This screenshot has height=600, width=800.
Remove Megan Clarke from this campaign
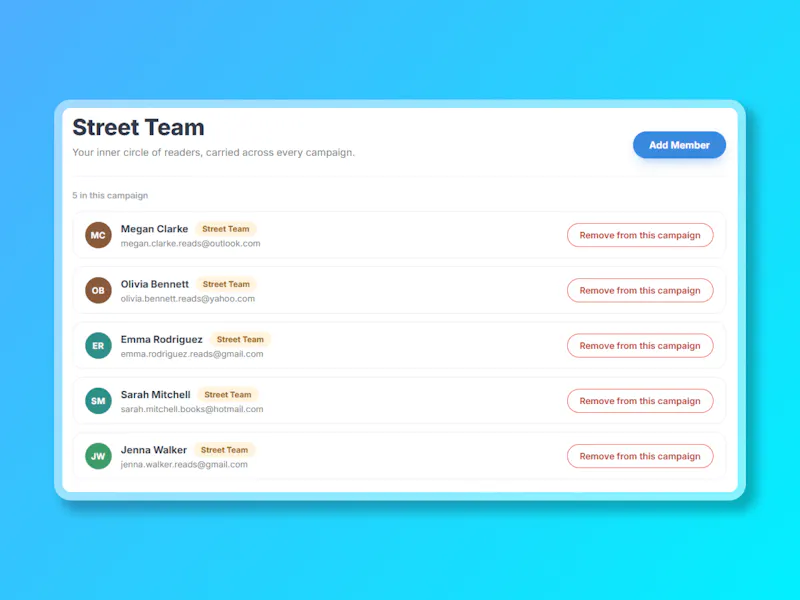click(640, 235)
